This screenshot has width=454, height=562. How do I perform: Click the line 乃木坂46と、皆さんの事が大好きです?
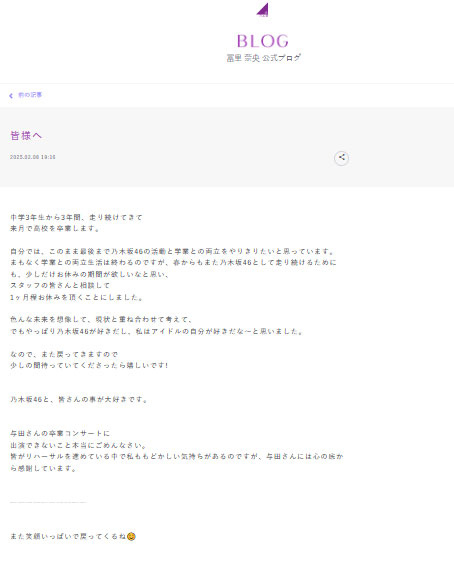point(79,399)
